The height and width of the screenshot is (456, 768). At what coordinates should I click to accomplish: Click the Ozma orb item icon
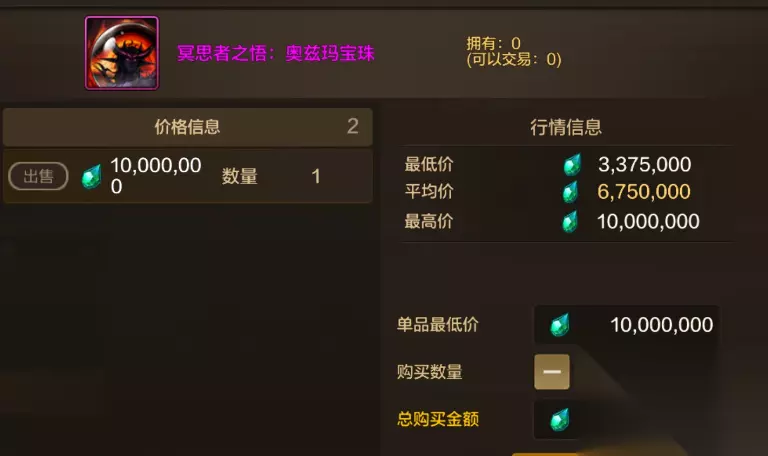click(x=121, y=53)
